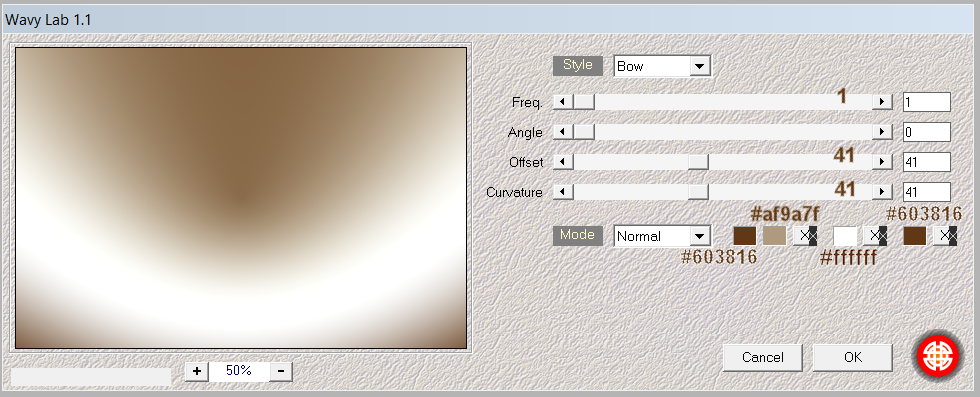Screen dimensions: 980x397
Task: Click right arrow of Offset slider
Action: click(x=882, y=162)
